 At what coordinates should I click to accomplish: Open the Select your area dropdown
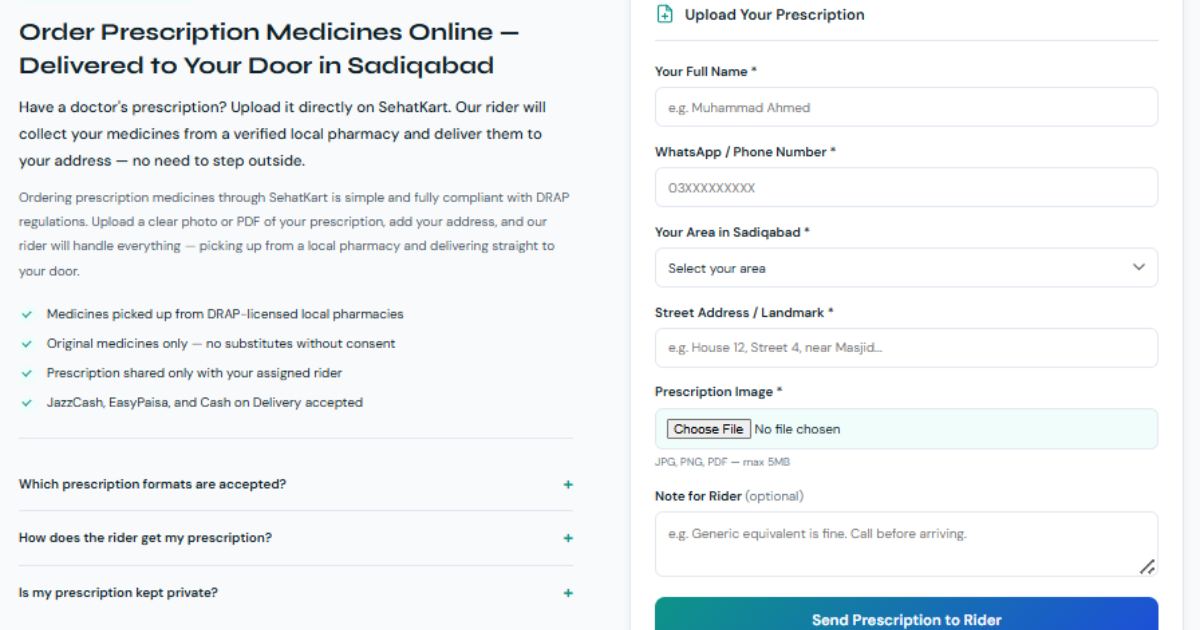pos(906,268)
